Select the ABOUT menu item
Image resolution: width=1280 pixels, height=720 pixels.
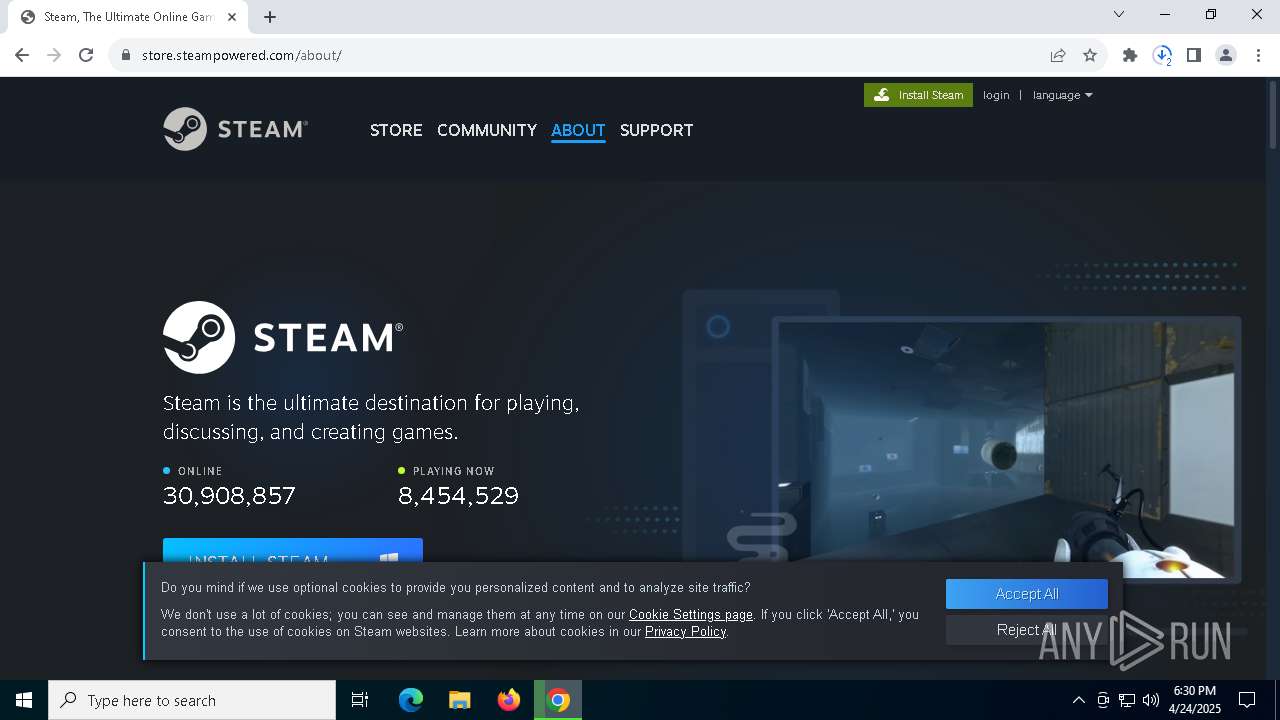click(x=578, y=130)
